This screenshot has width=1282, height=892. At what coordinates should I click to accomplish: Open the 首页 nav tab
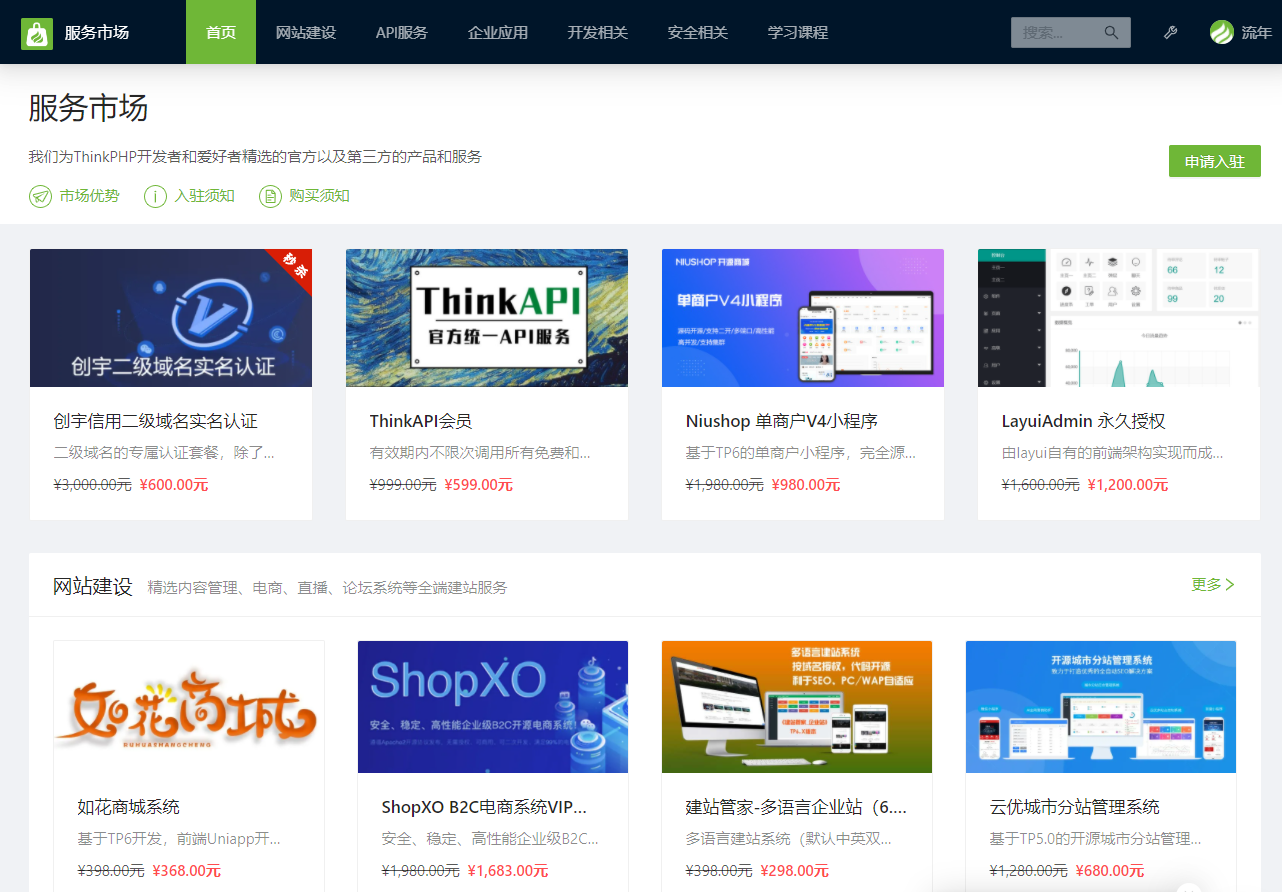221,32
